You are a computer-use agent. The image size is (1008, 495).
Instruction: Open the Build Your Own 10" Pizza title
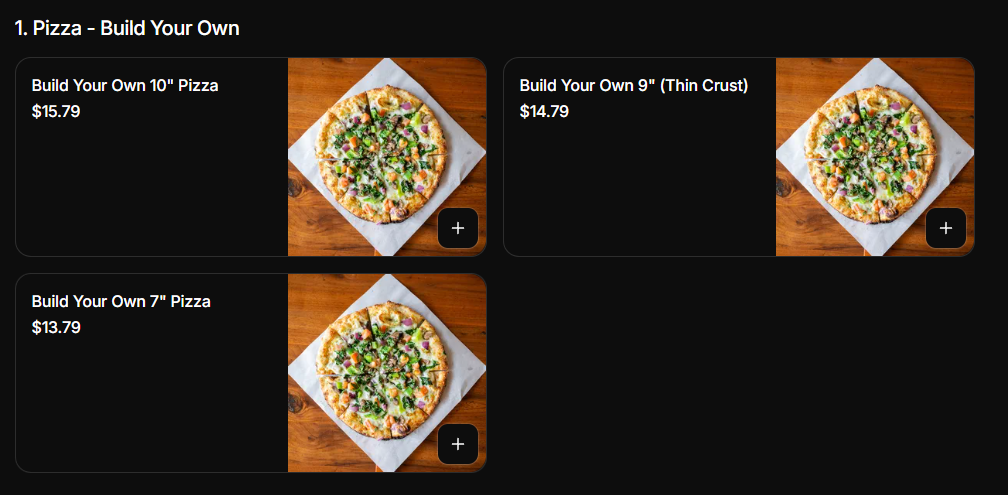tap(125, 86)
